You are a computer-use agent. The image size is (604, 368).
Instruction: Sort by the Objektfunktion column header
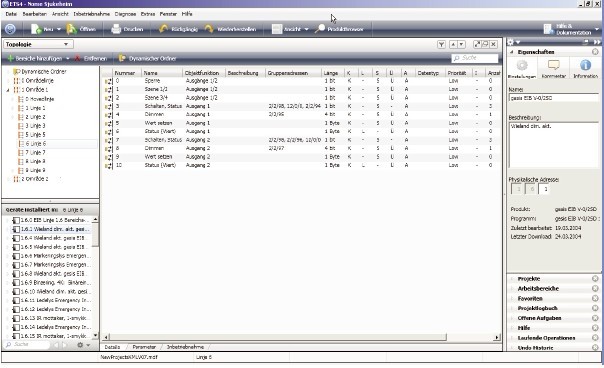(x=204, y=73)
